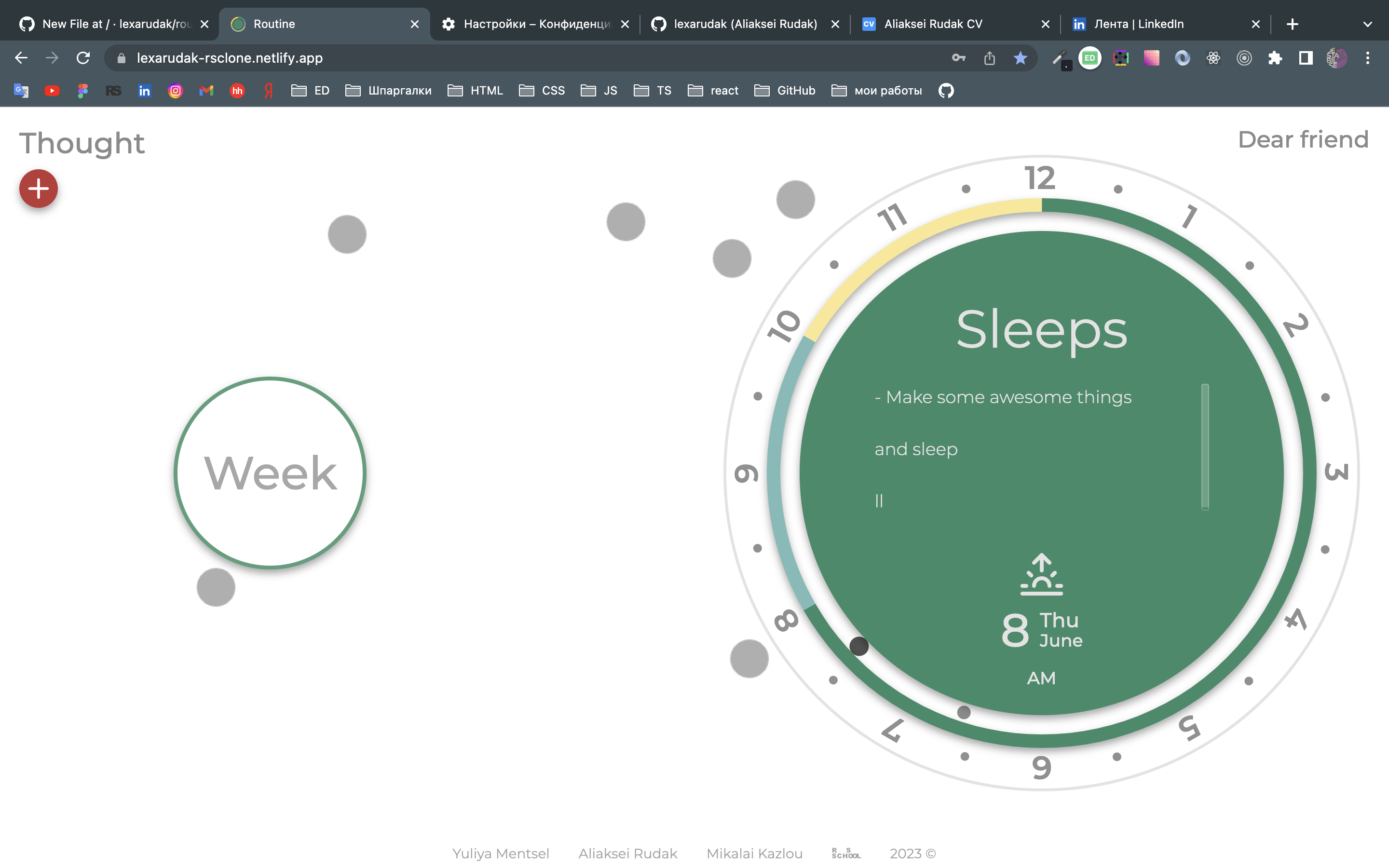
Task: Click the dark handle on clock ring
Action: coord(858,646)
